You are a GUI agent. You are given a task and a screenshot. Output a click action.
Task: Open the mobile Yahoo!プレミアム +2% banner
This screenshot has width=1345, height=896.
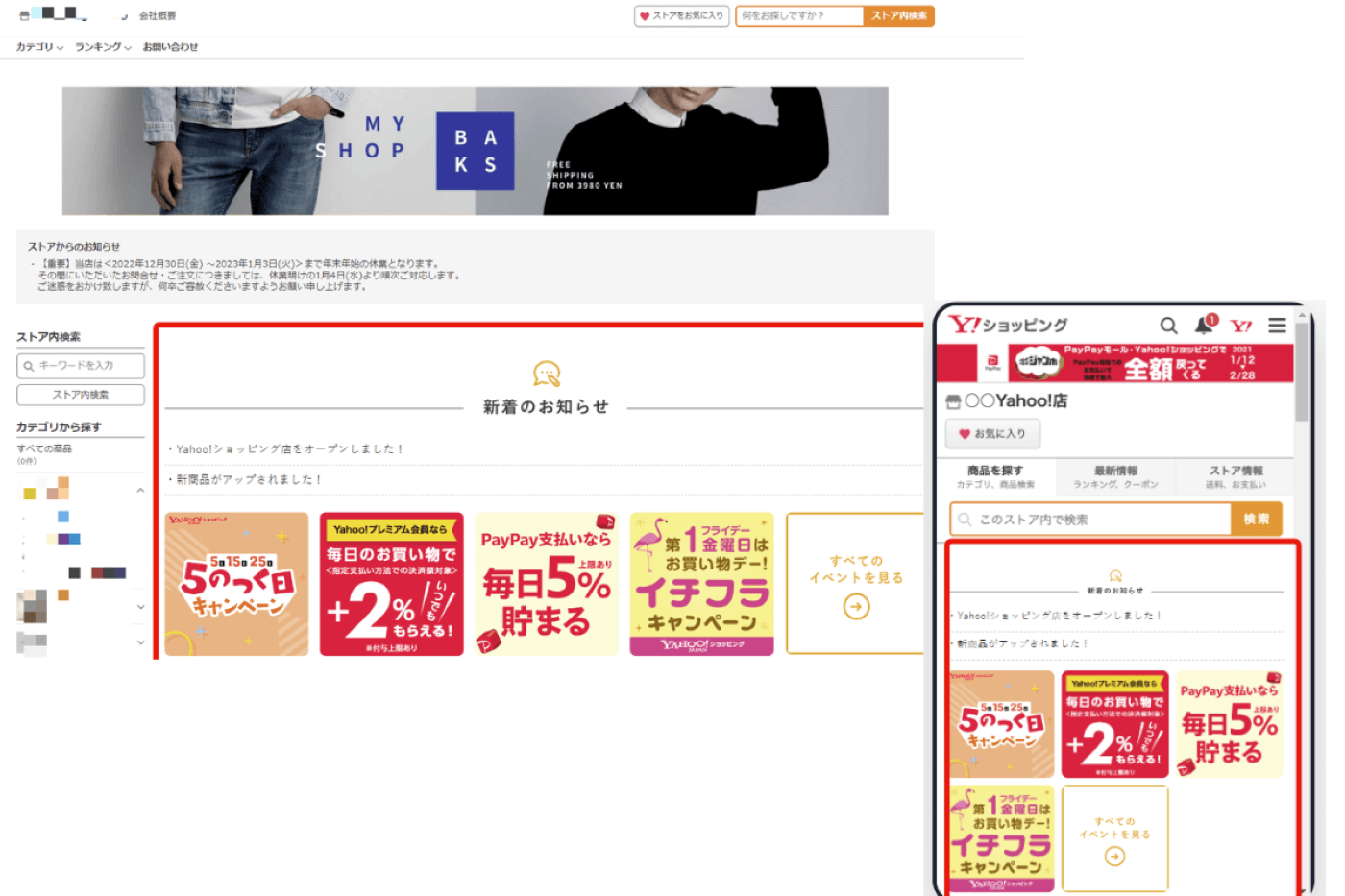point(1114,724)
